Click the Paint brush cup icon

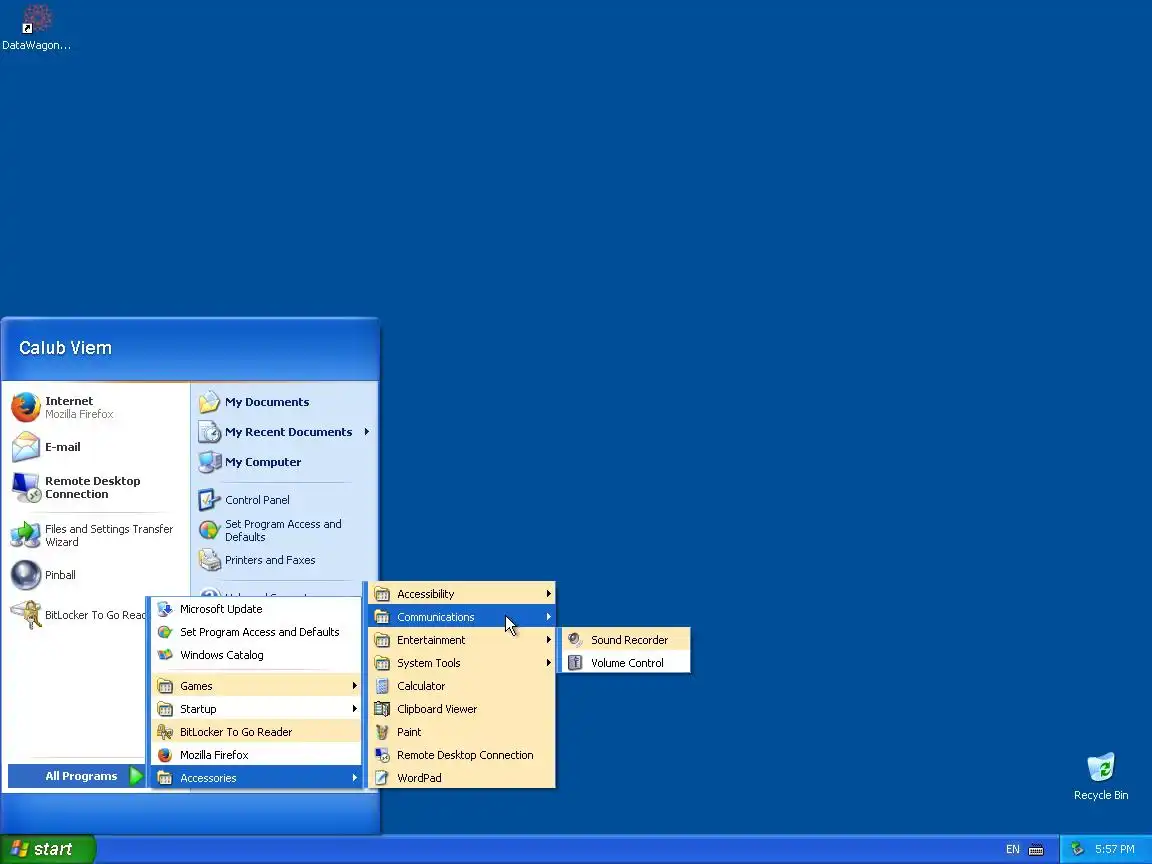point(382,732)
